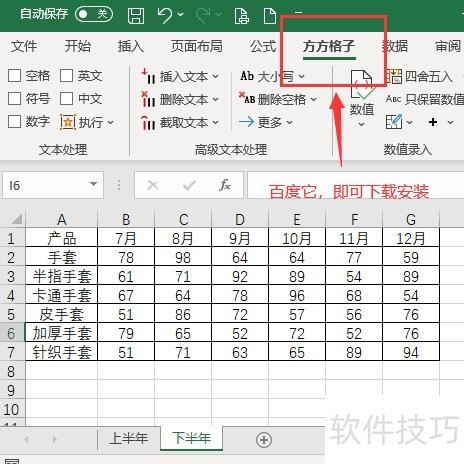
Task: Open the 文件 menu tab
Action: point(24,46)
